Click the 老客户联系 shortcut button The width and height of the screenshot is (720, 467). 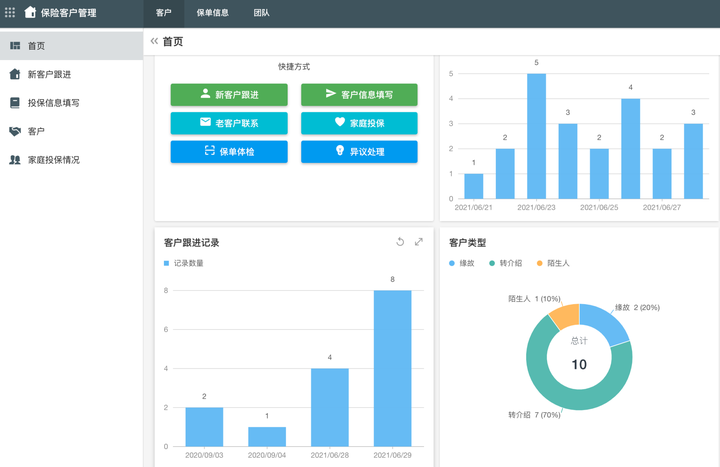pos(229,123)
